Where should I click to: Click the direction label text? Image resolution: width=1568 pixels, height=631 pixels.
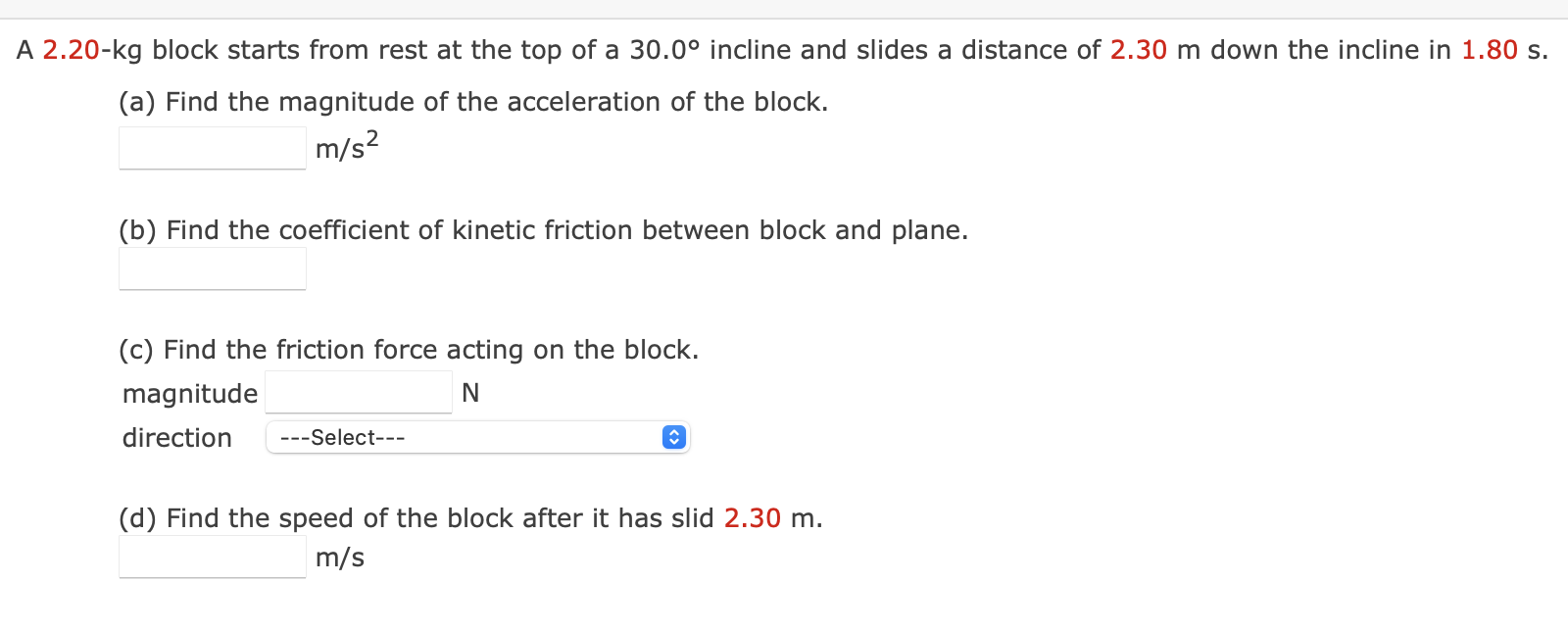click(176, 438)
